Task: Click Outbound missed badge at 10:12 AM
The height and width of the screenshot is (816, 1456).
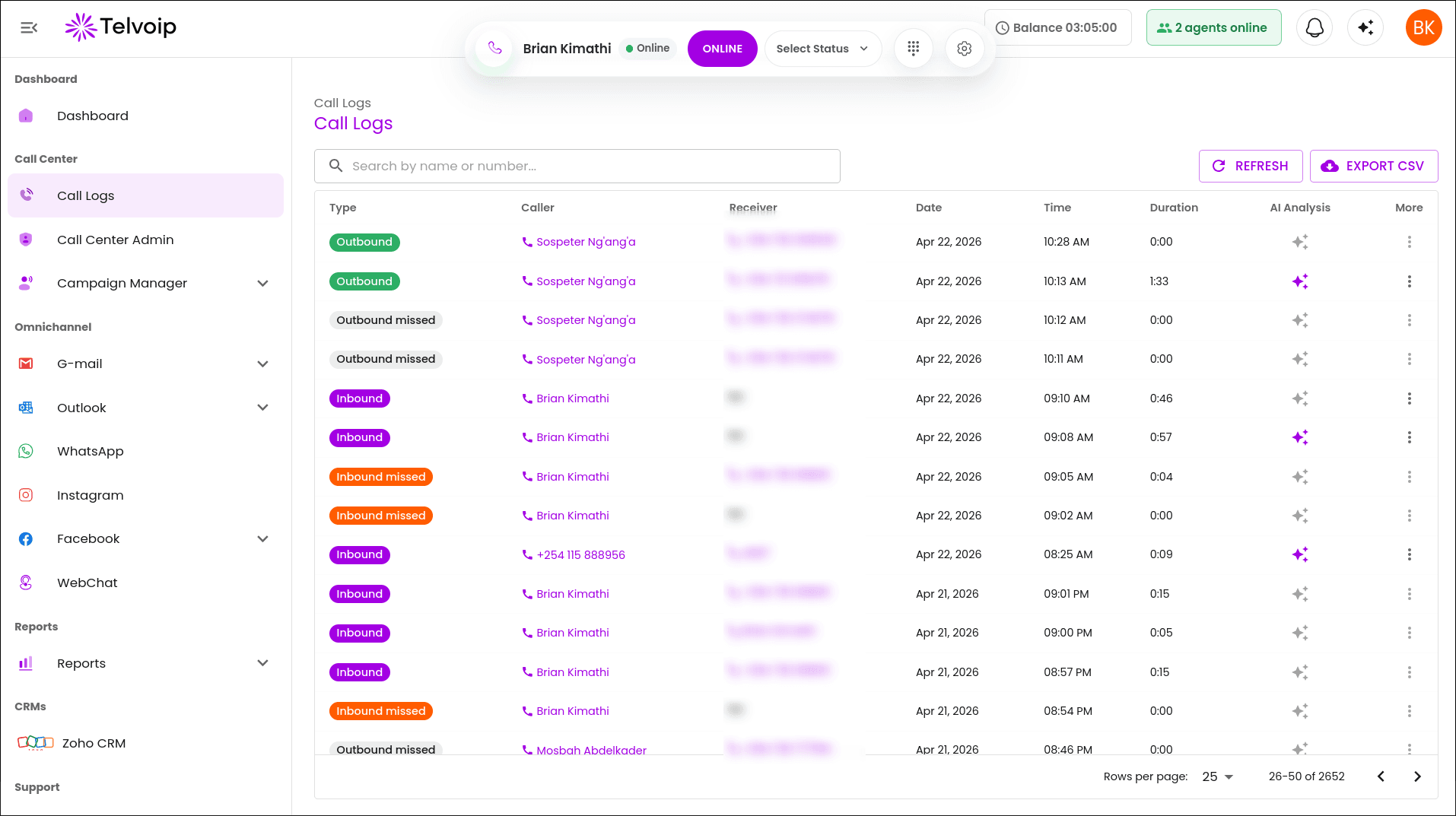Action: [386, 320]
